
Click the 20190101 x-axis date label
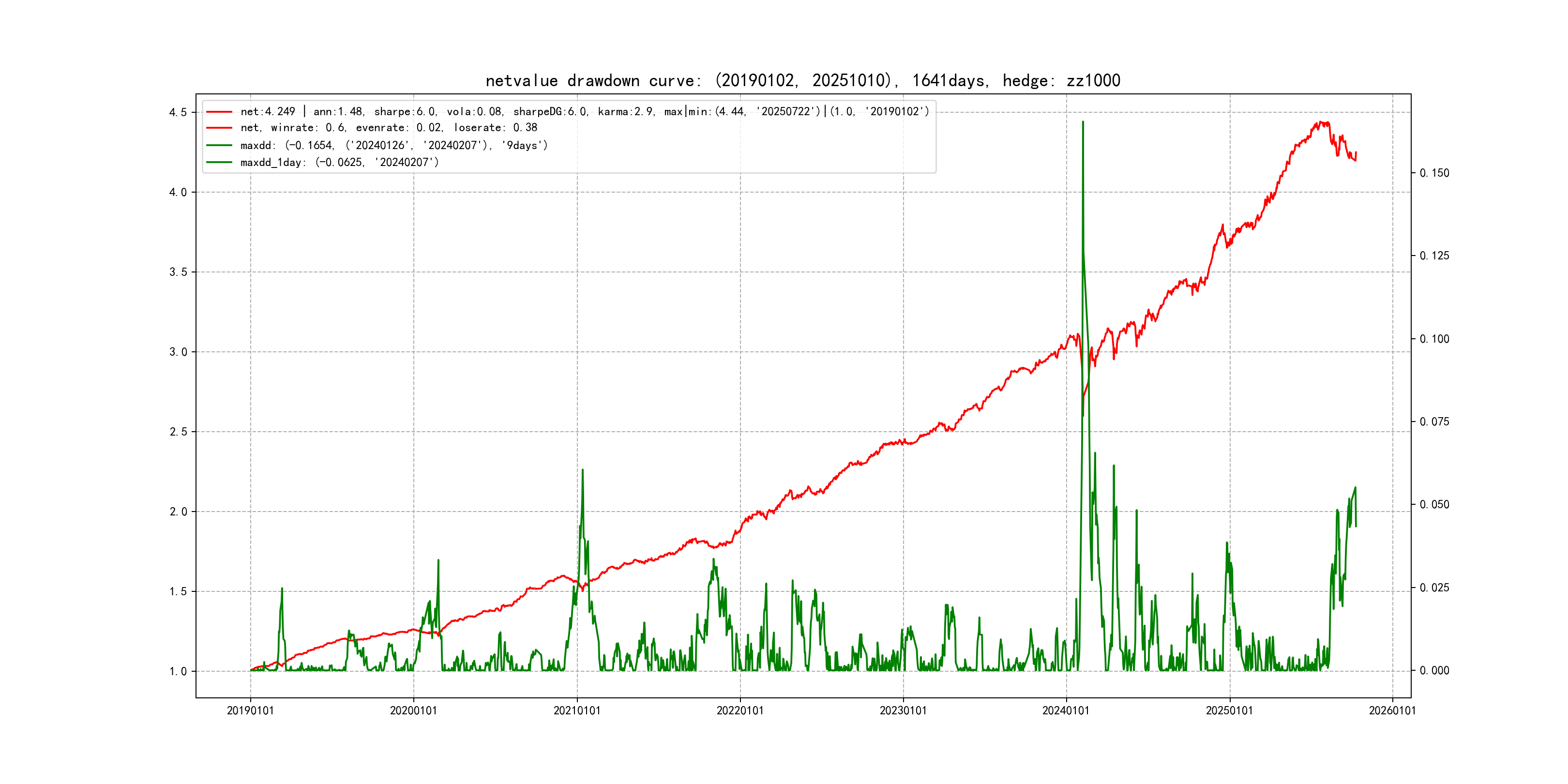pos(250,710)
